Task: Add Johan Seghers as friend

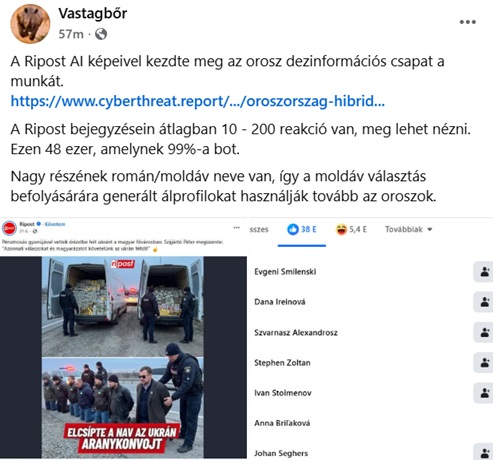Action: 484,453
